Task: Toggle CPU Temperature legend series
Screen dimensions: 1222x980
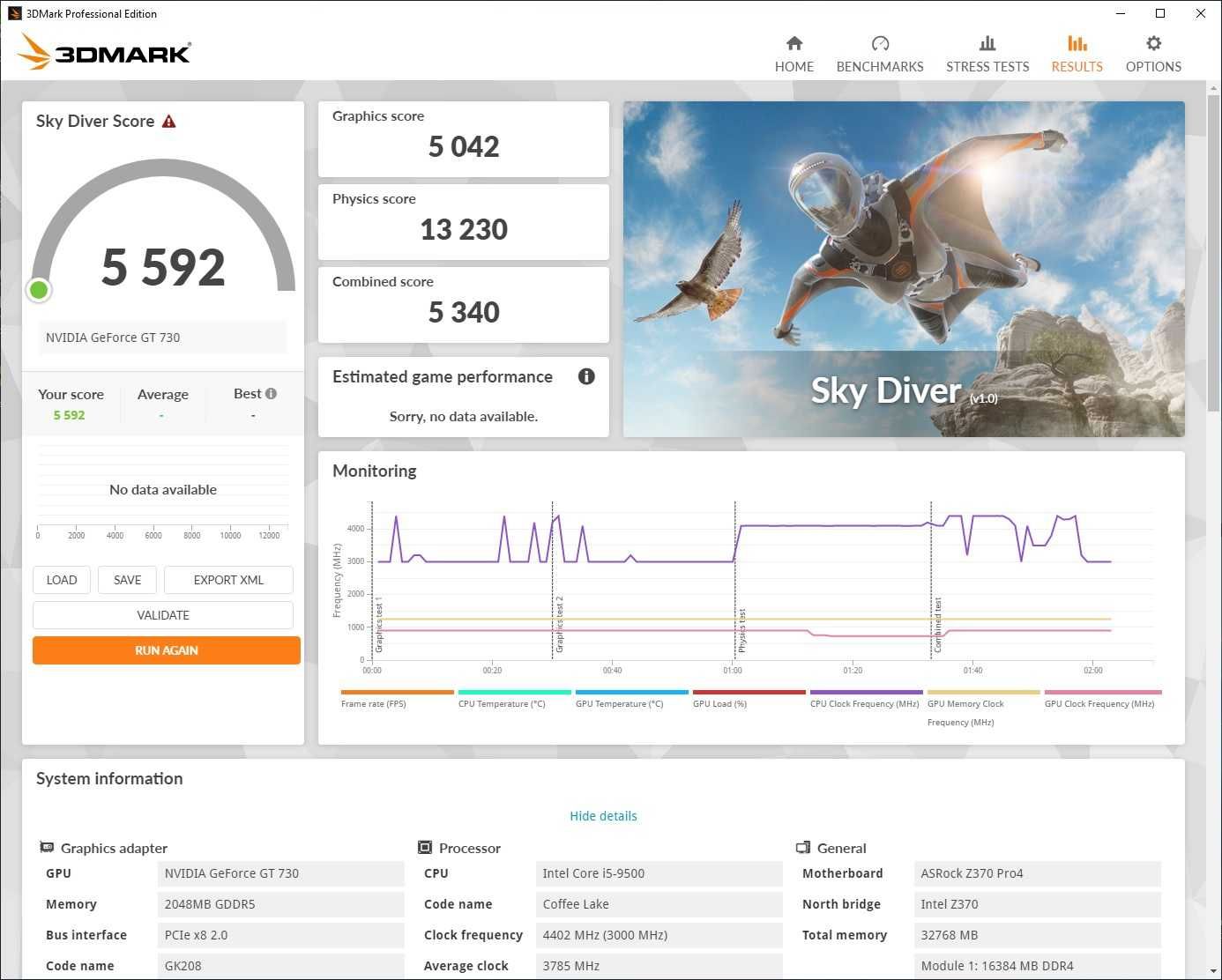Action: (502, 704)
